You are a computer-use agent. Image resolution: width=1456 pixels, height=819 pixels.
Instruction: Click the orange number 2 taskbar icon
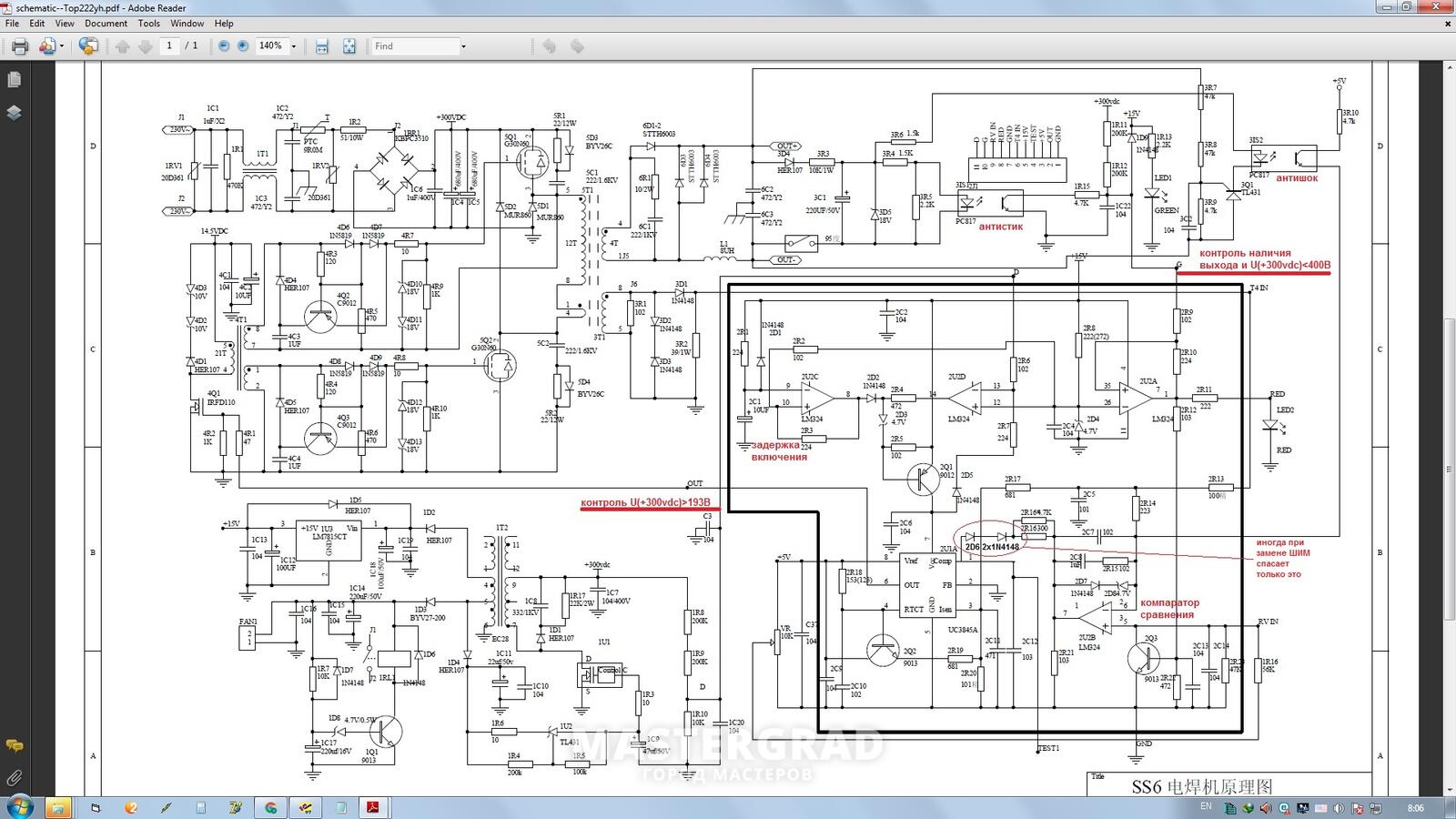point(131,807)
